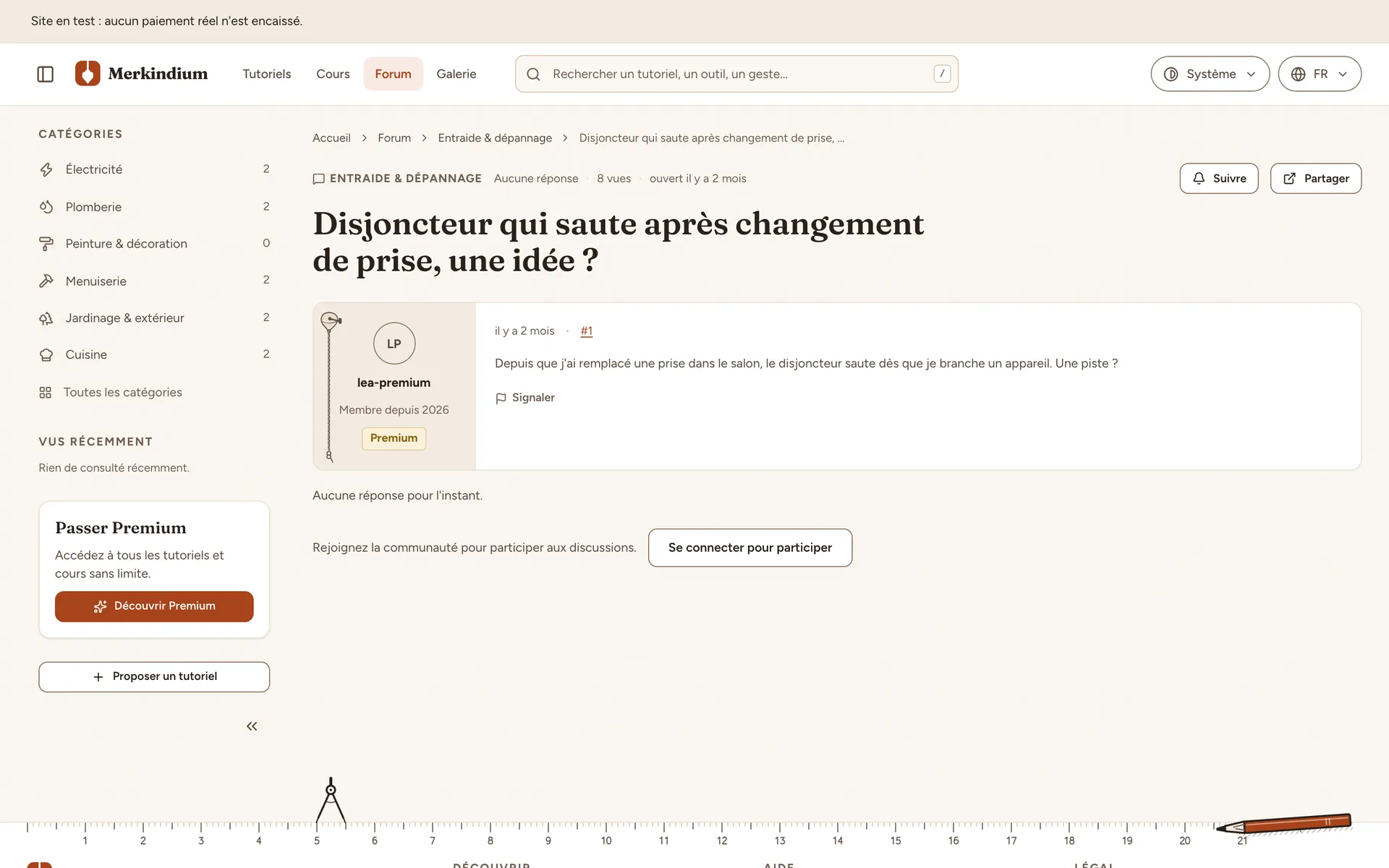The height and width of the screenshot is (868, 1389).
Task: Click 'Aucune réponse' in thread header
Action: tap(536, 179)
